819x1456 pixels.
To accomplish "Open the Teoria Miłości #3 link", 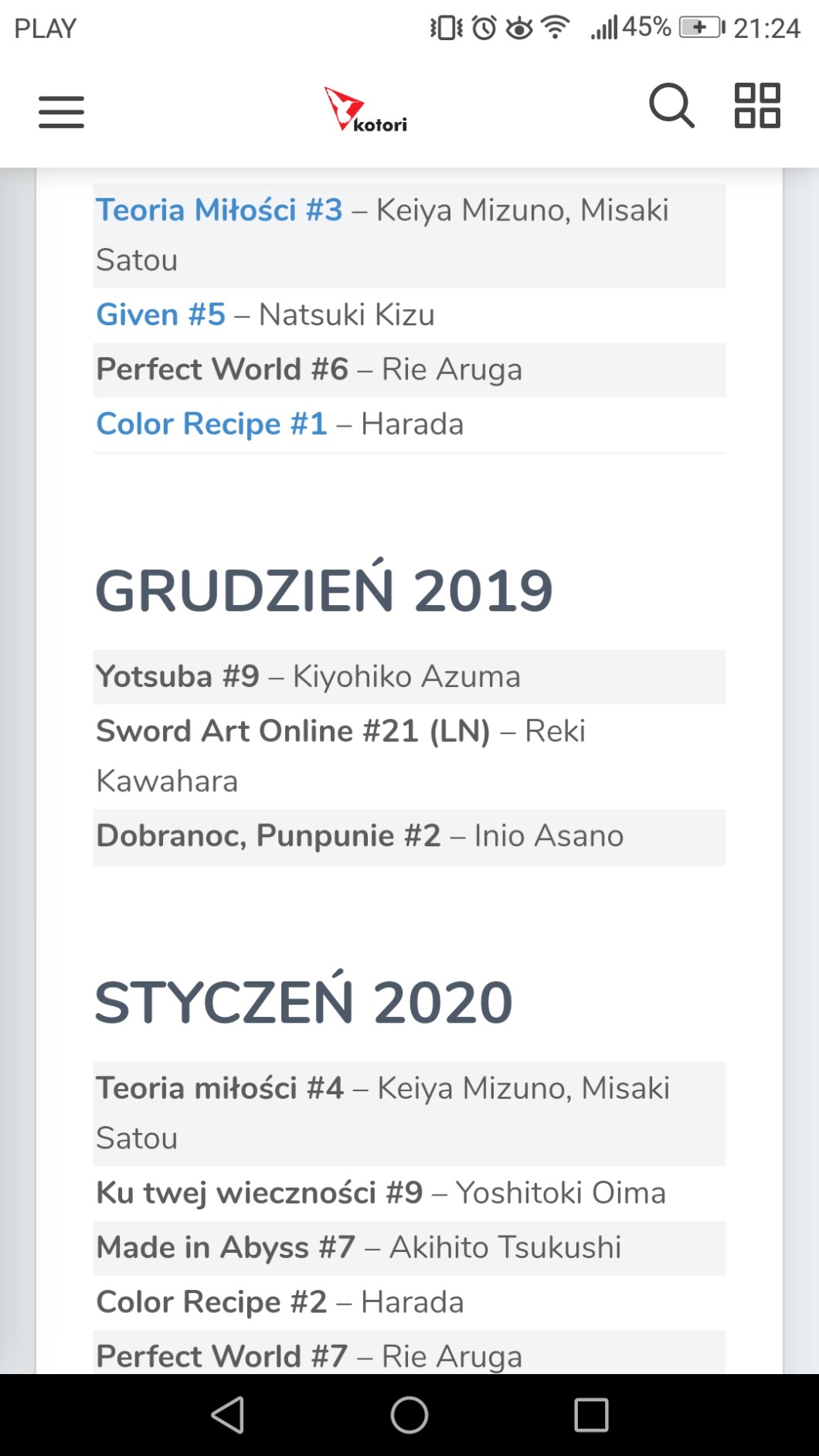I will coord(219,210).
